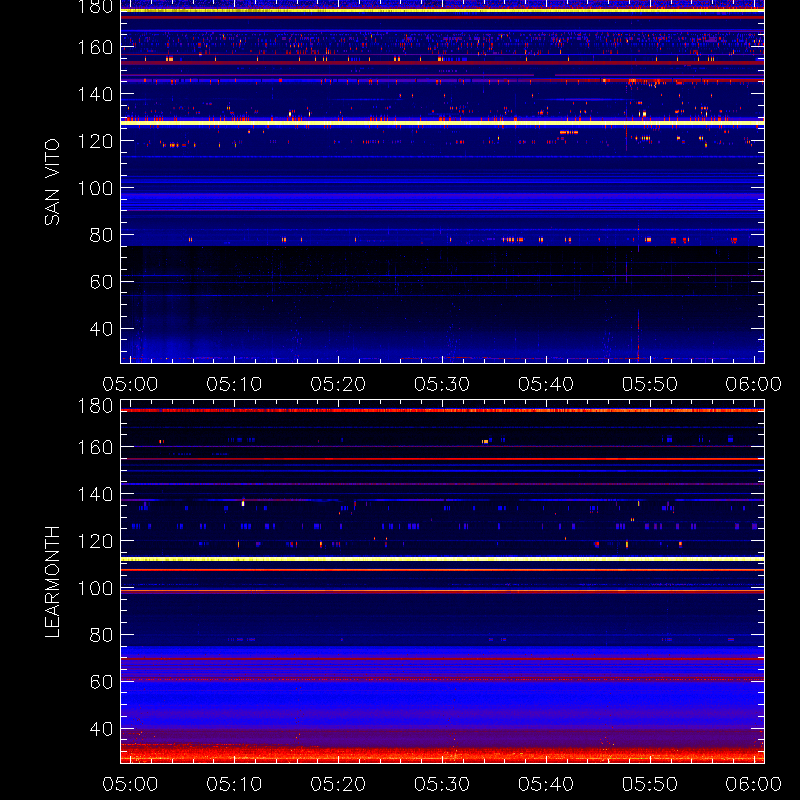
Task: Pick the 60 label on LEARMONTH axis
Action: [x=101, y=682]
